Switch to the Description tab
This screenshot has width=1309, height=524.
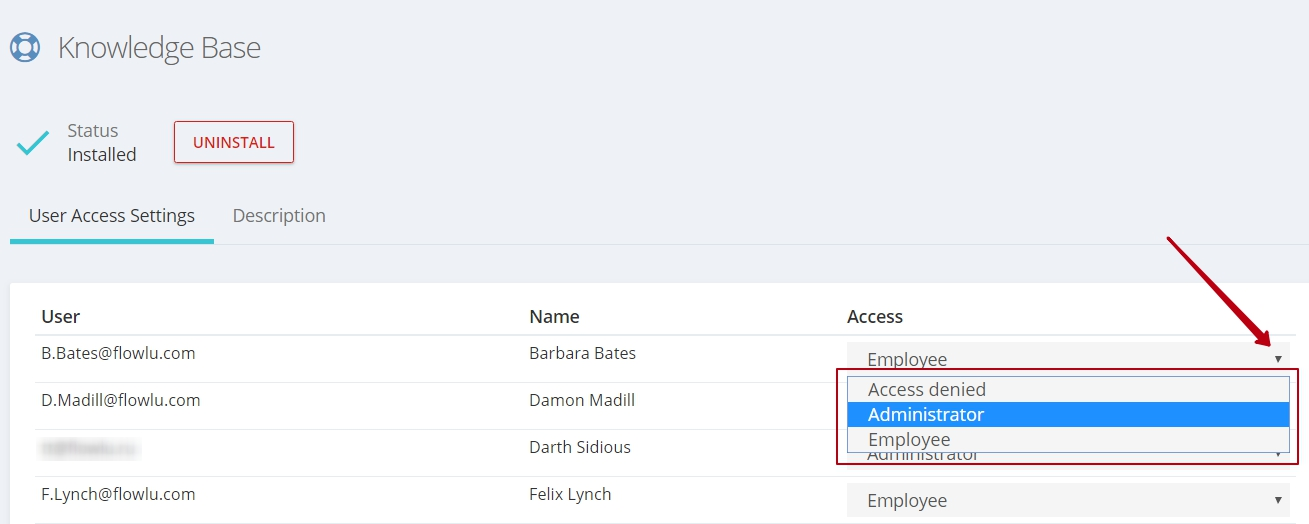tap(279, 215)
